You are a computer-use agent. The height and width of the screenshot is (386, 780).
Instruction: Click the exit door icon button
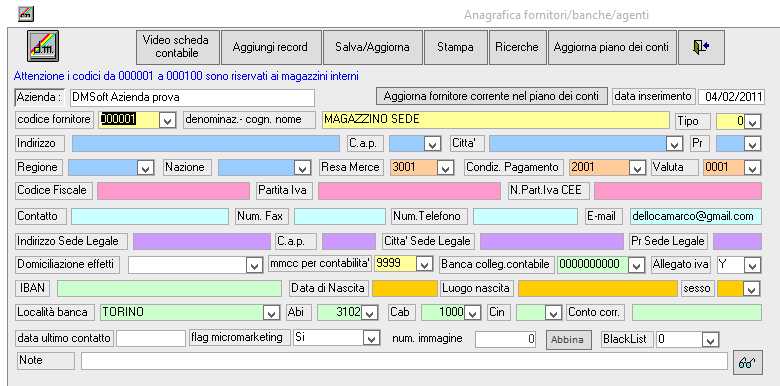coord(701,47)
